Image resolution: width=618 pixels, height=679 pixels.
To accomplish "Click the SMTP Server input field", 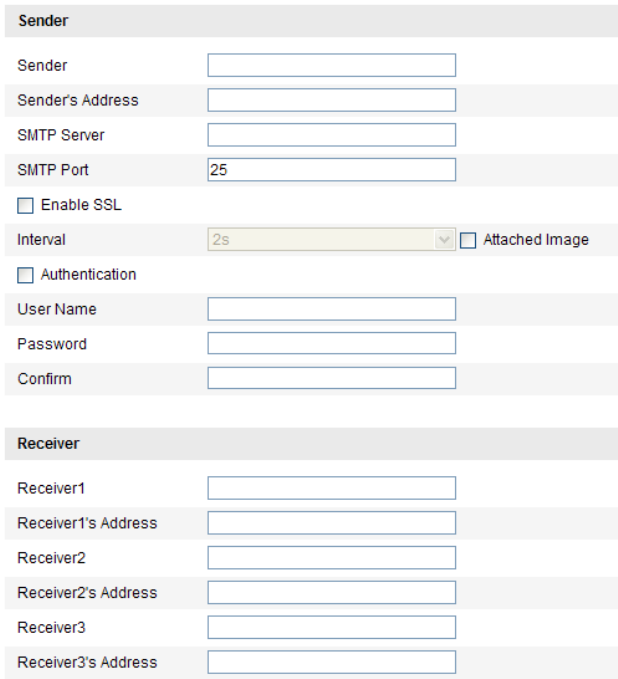I will (x=331, y=135).
